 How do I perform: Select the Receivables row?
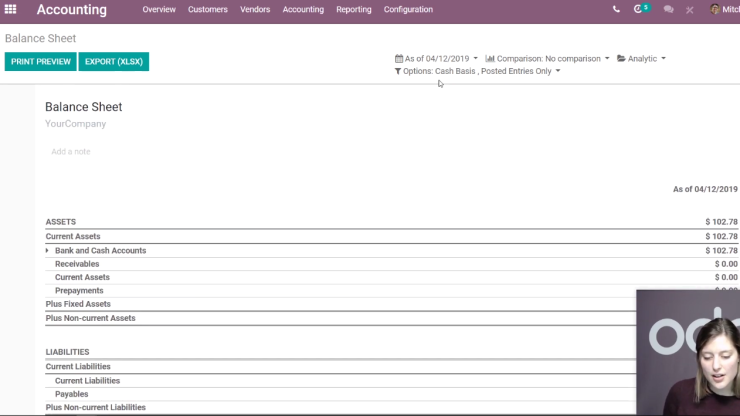(x=391, y=264)
